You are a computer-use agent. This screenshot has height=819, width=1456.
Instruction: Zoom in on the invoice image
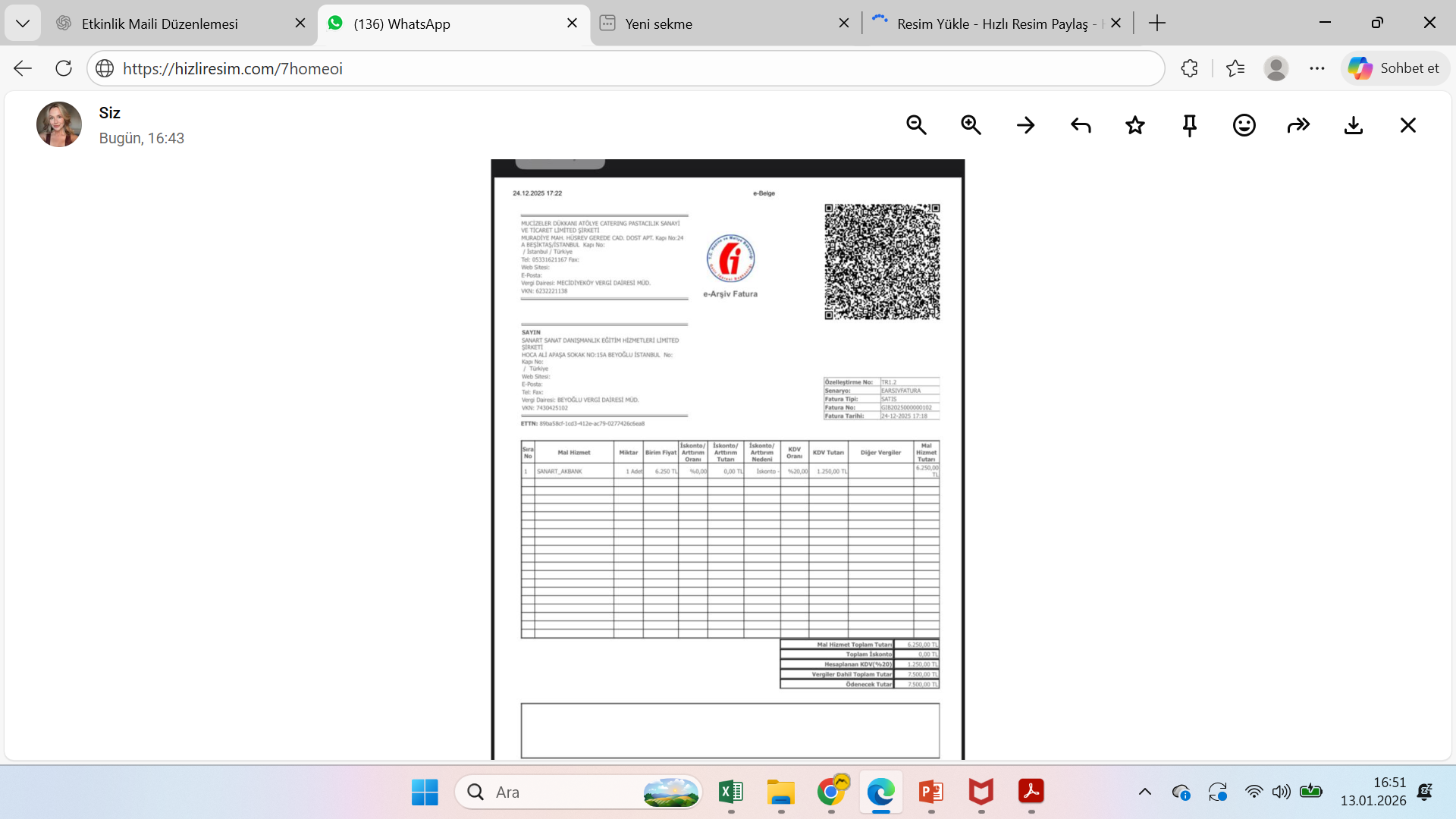pyautogui.click(x=971, y=125)
